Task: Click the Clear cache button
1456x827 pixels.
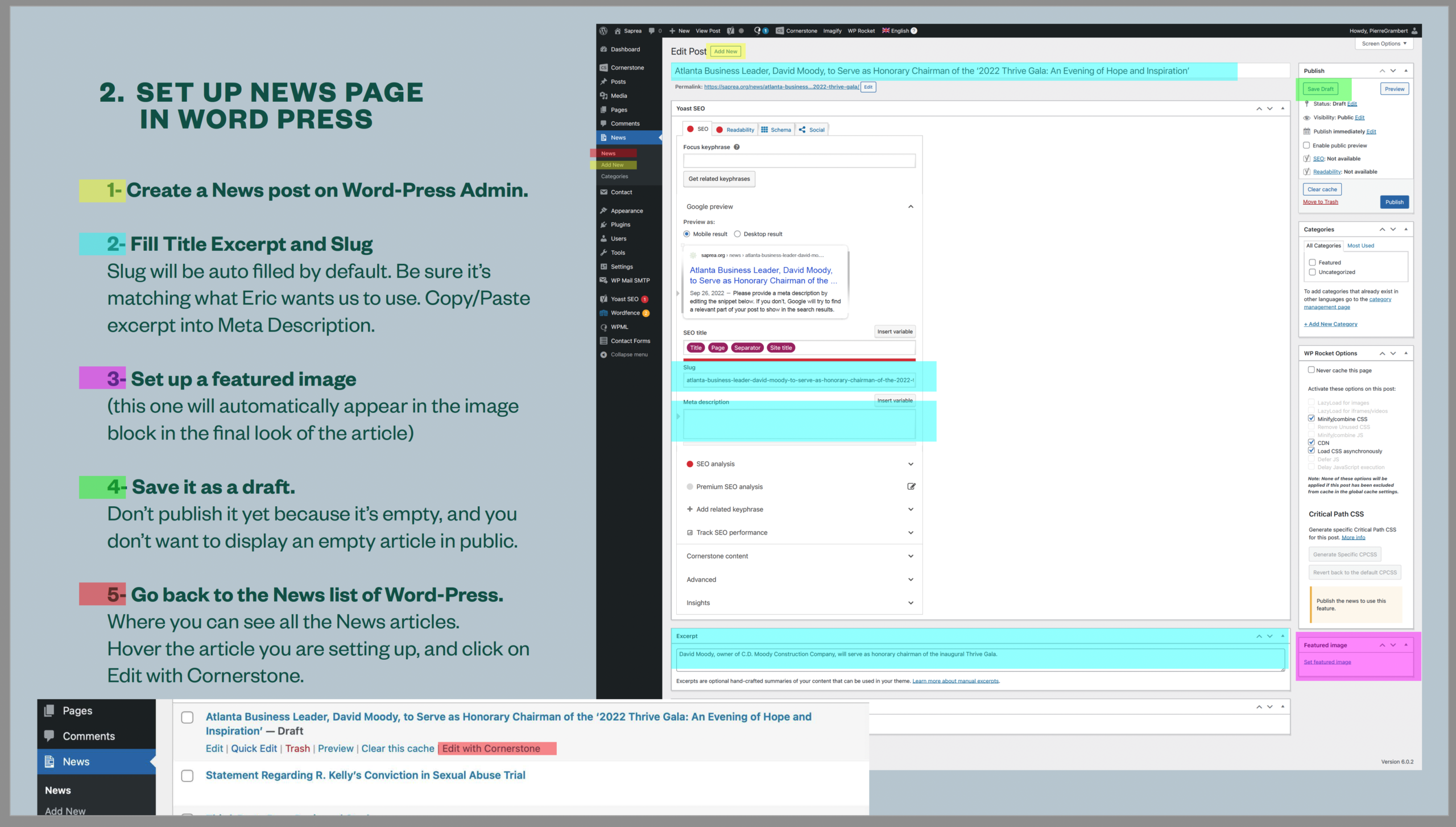Action: click(x=1322, y=189)
